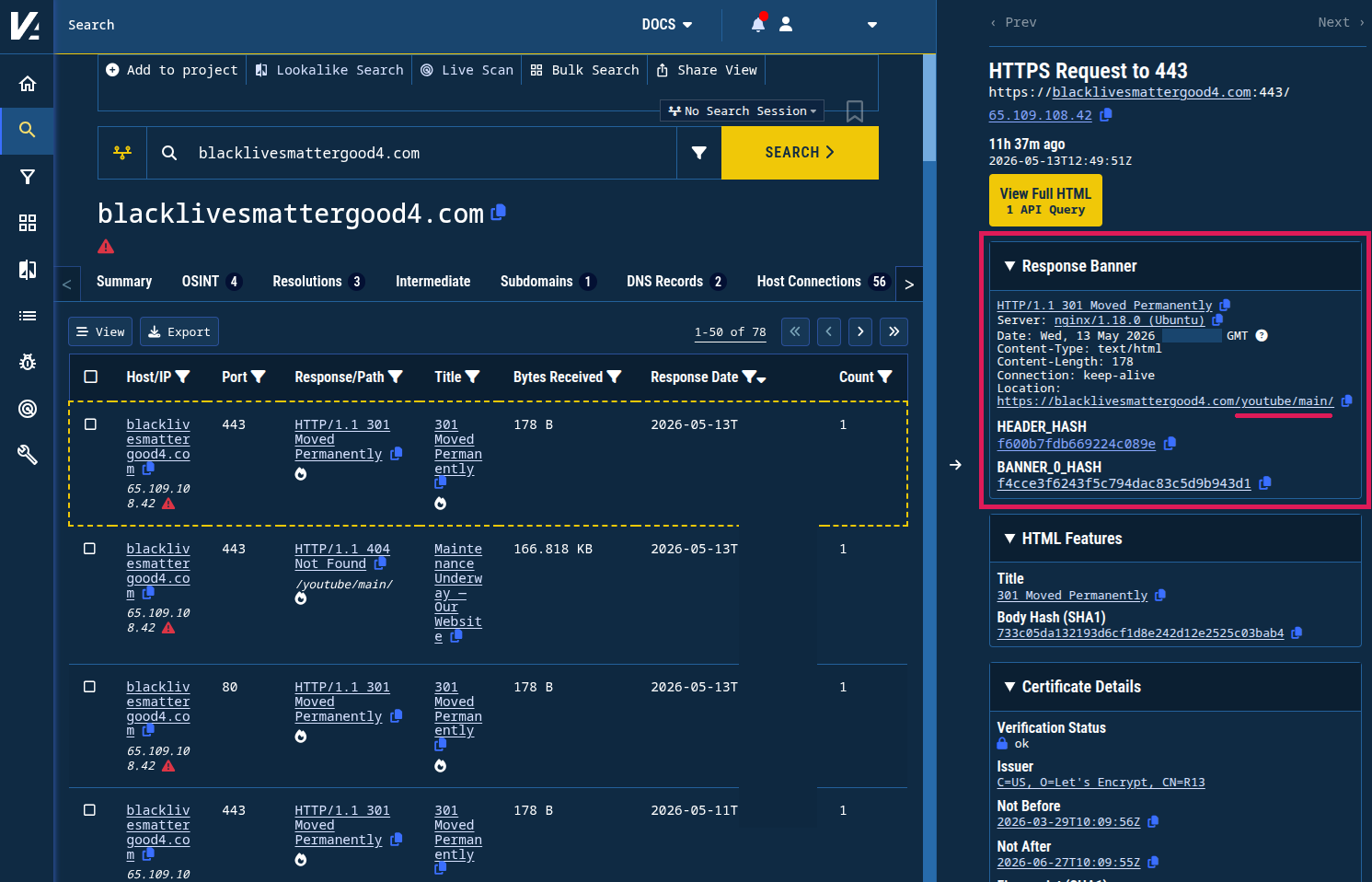Collapse the HTML Features section

click(x=1010, y=539)
